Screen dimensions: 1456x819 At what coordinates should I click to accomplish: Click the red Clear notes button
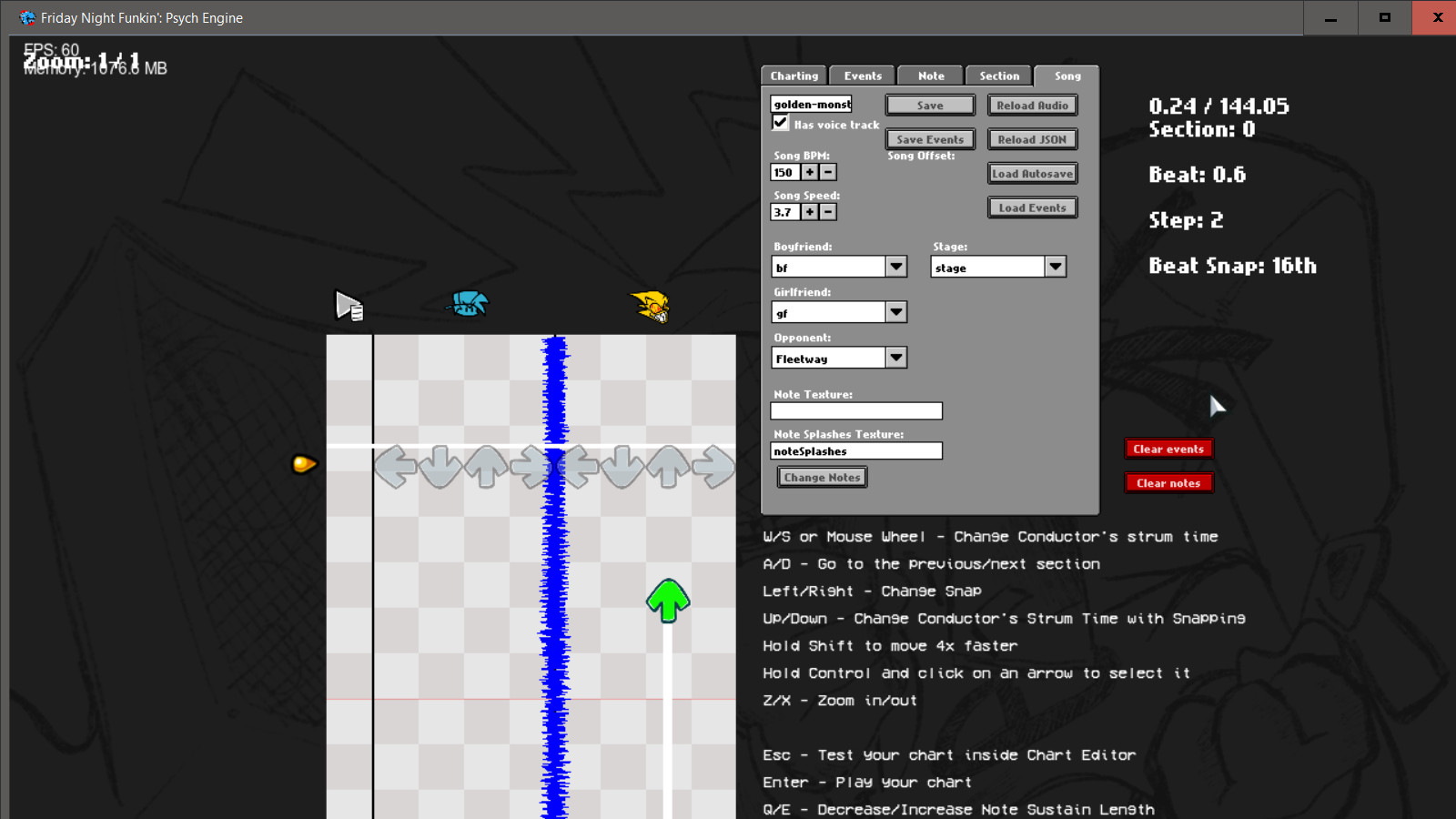pyautogui.click(x=1168, y=483)
